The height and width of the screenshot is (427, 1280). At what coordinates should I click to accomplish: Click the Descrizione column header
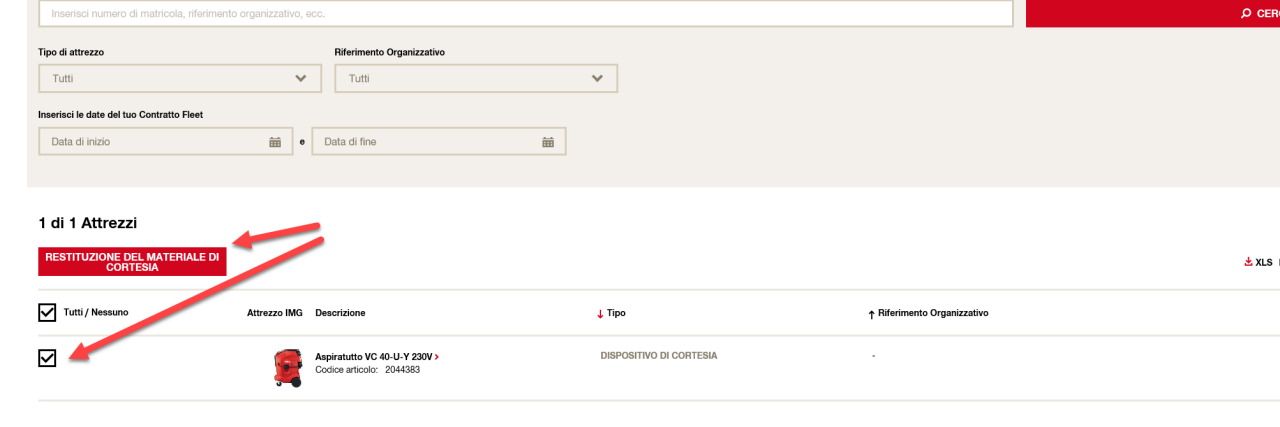pyautogui.click(x=340, y=313)
